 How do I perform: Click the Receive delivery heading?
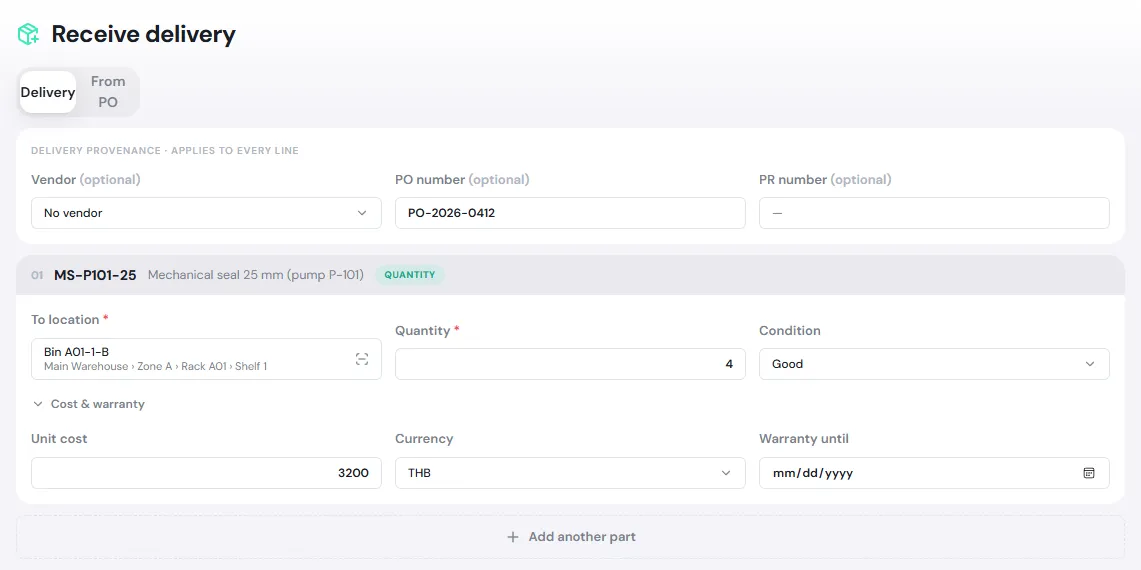(143, 34)
